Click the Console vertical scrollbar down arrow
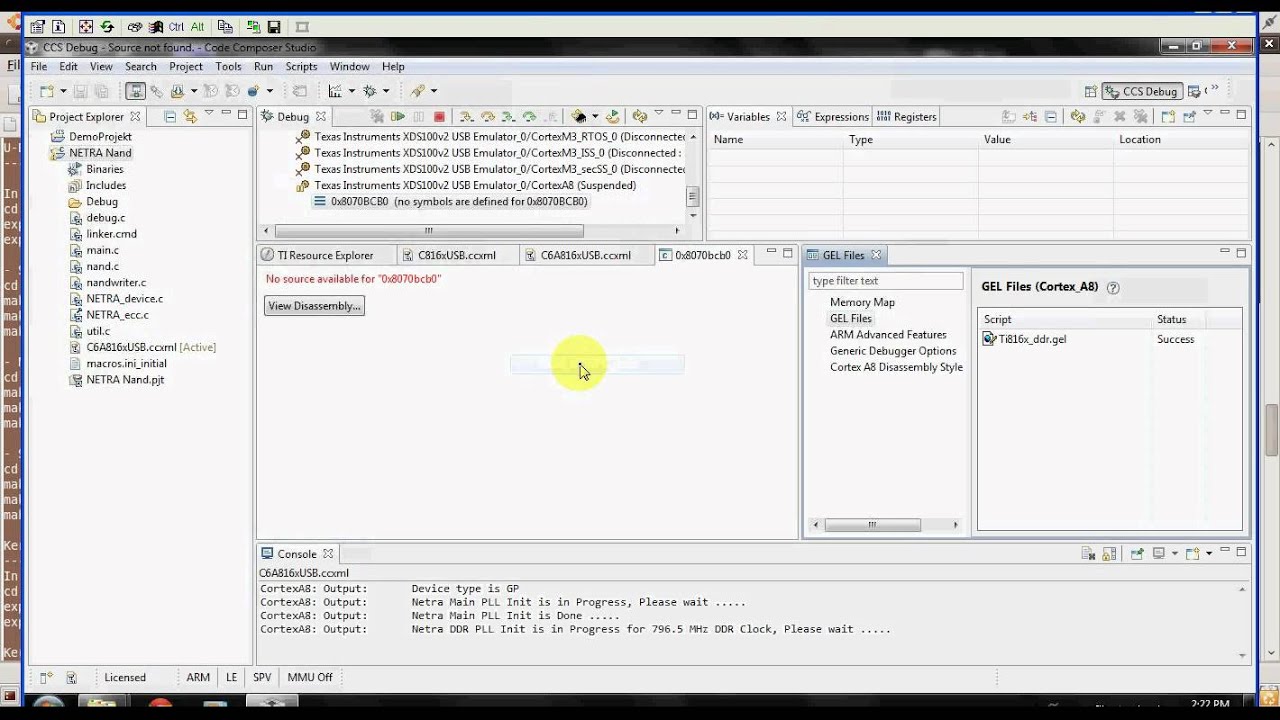Image resolution: width=1280 pixels, height=720 pixels. 1243,655
